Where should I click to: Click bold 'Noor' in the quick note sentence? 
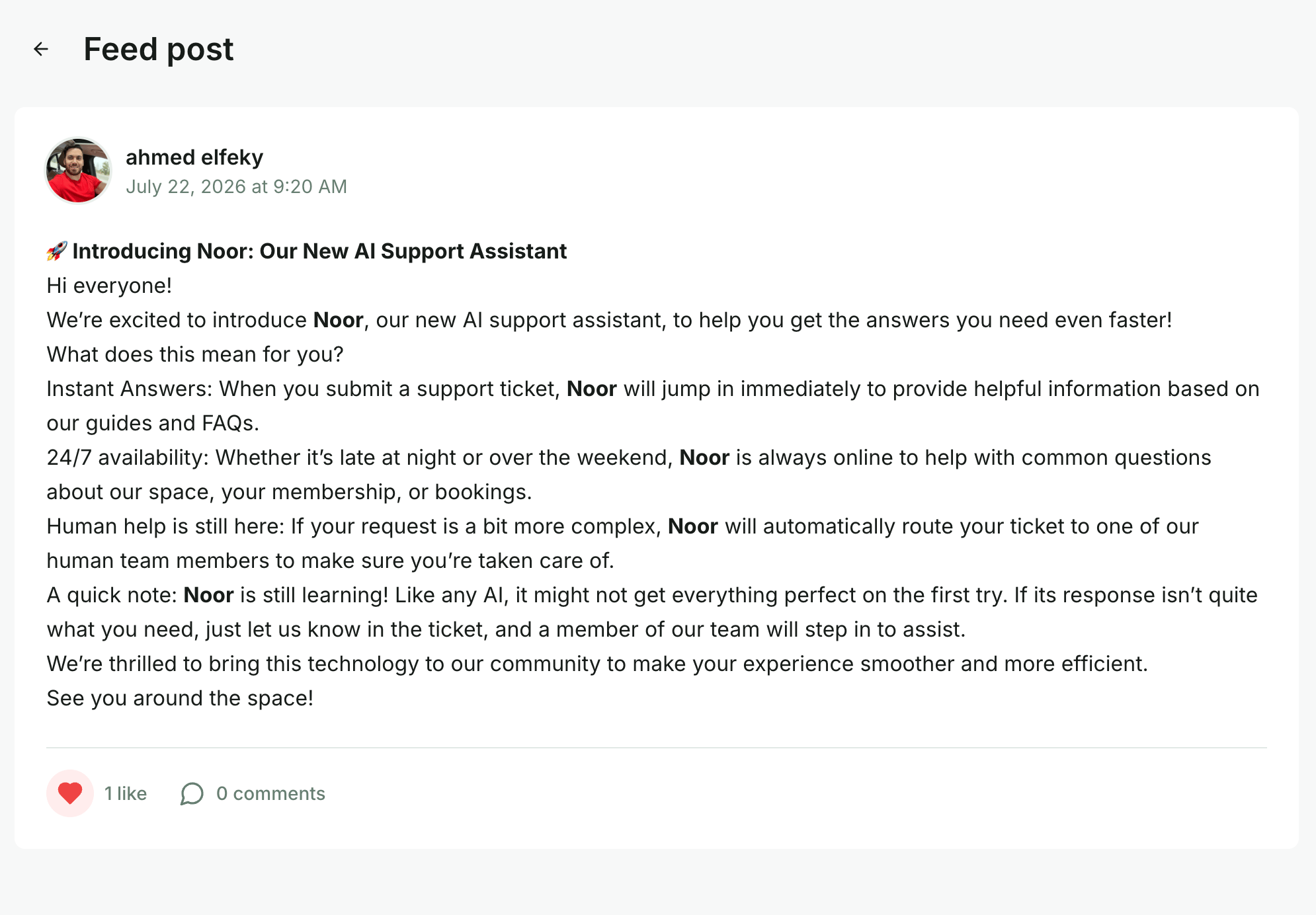coord(208,595)
